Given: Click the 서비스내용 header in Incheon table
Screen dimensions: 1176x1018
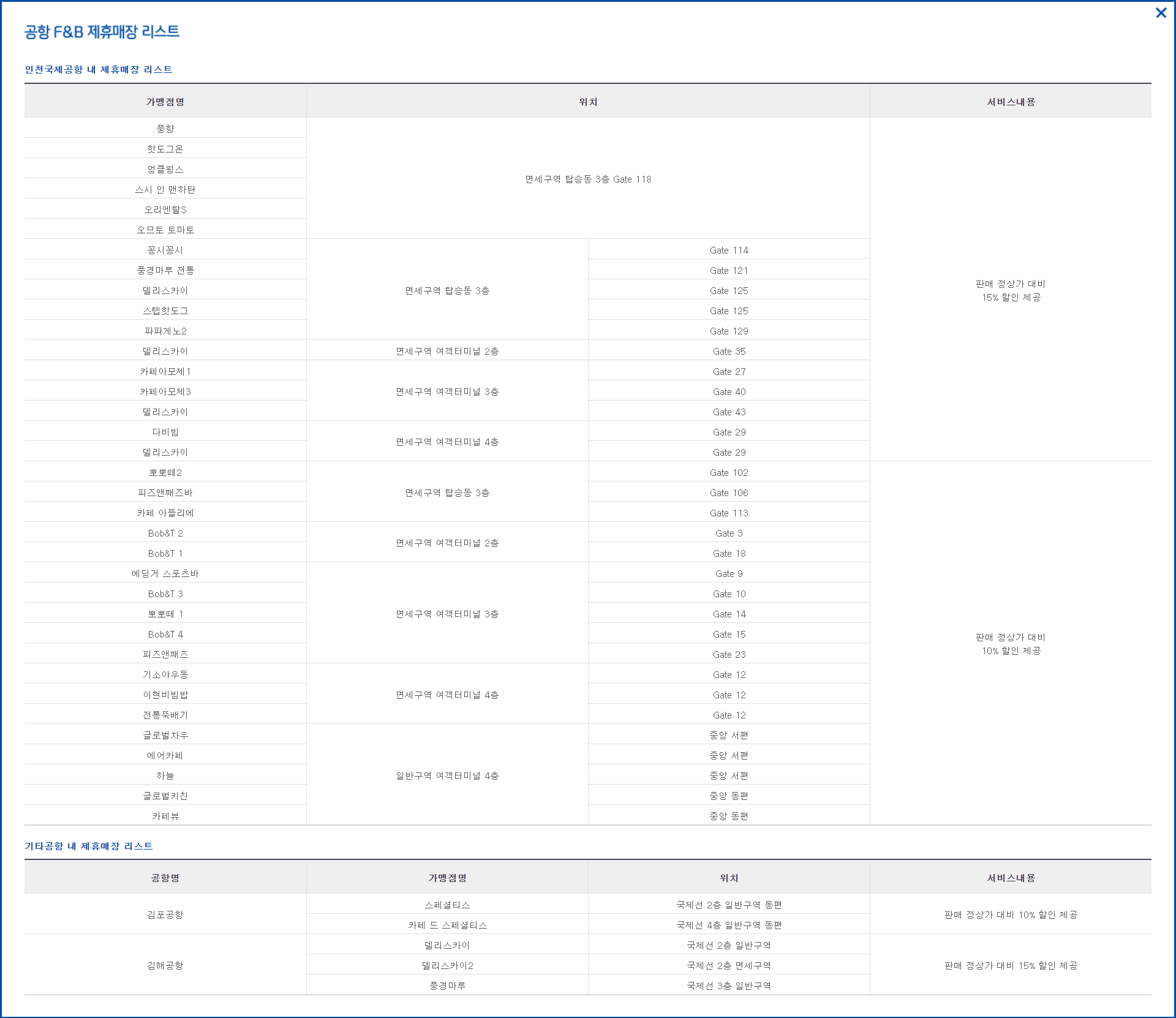Looking at the screenshot, I should pos(1010,102).
